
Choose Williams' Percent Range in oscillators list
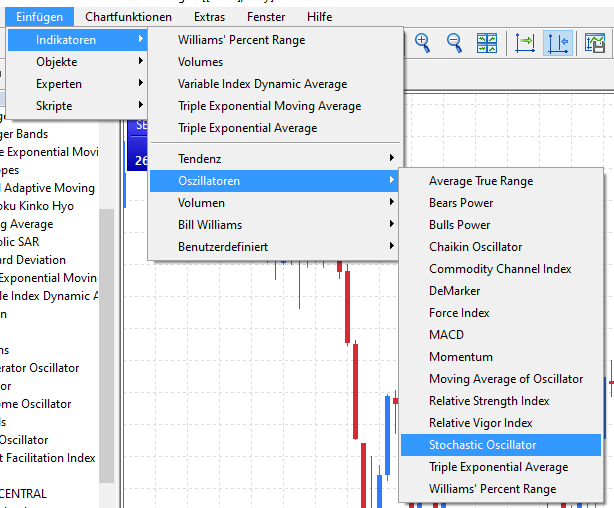tap(501, 489)
